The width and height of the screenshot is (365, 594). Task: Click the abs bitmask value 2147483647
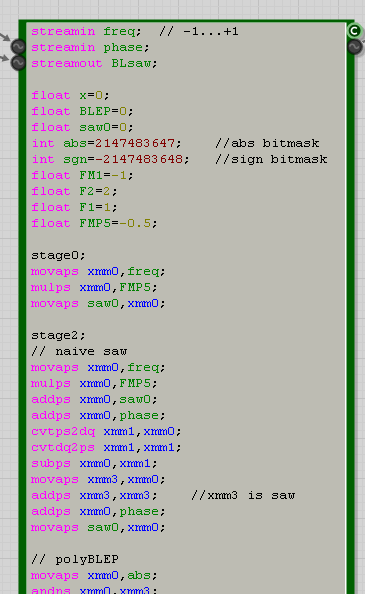[135, 143]
